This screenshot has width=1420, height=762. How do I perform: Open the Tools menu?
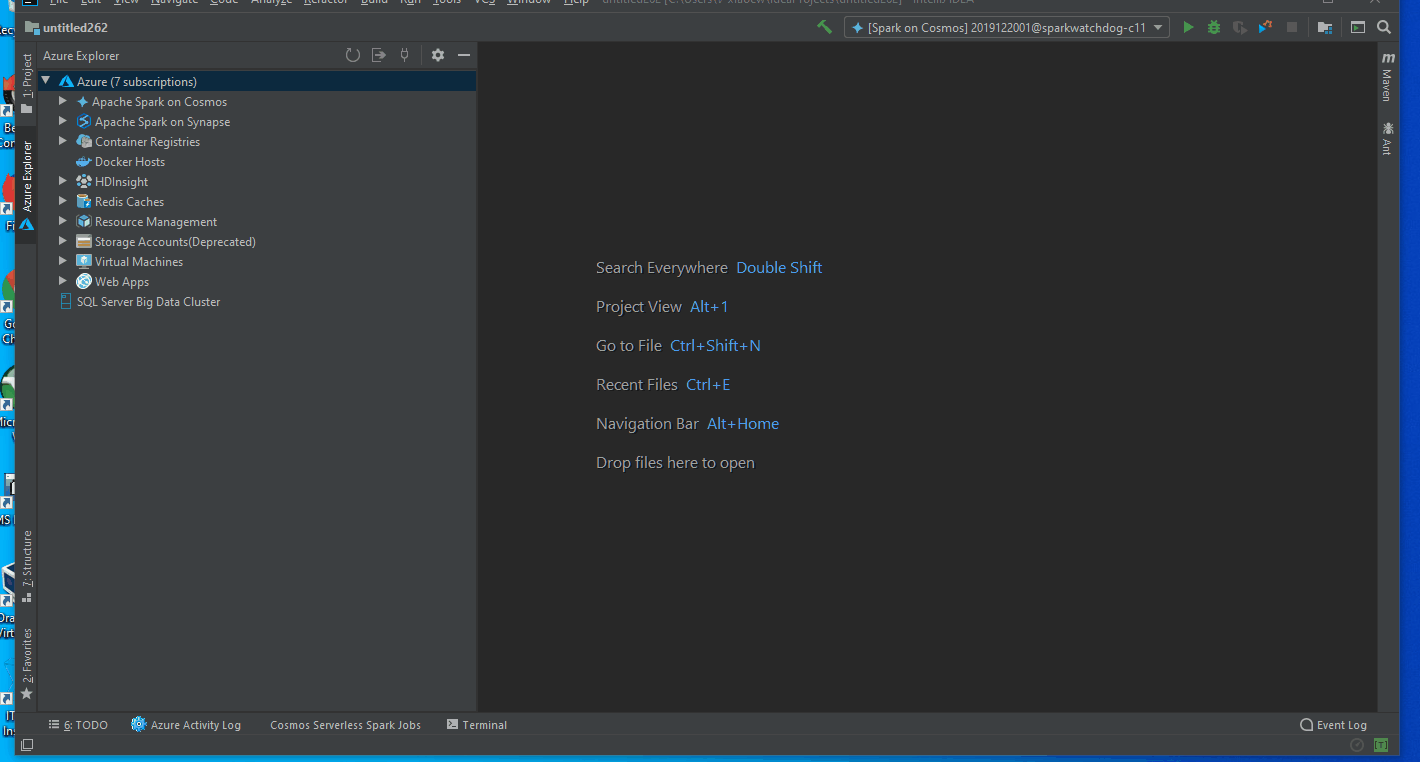[446, 3]
